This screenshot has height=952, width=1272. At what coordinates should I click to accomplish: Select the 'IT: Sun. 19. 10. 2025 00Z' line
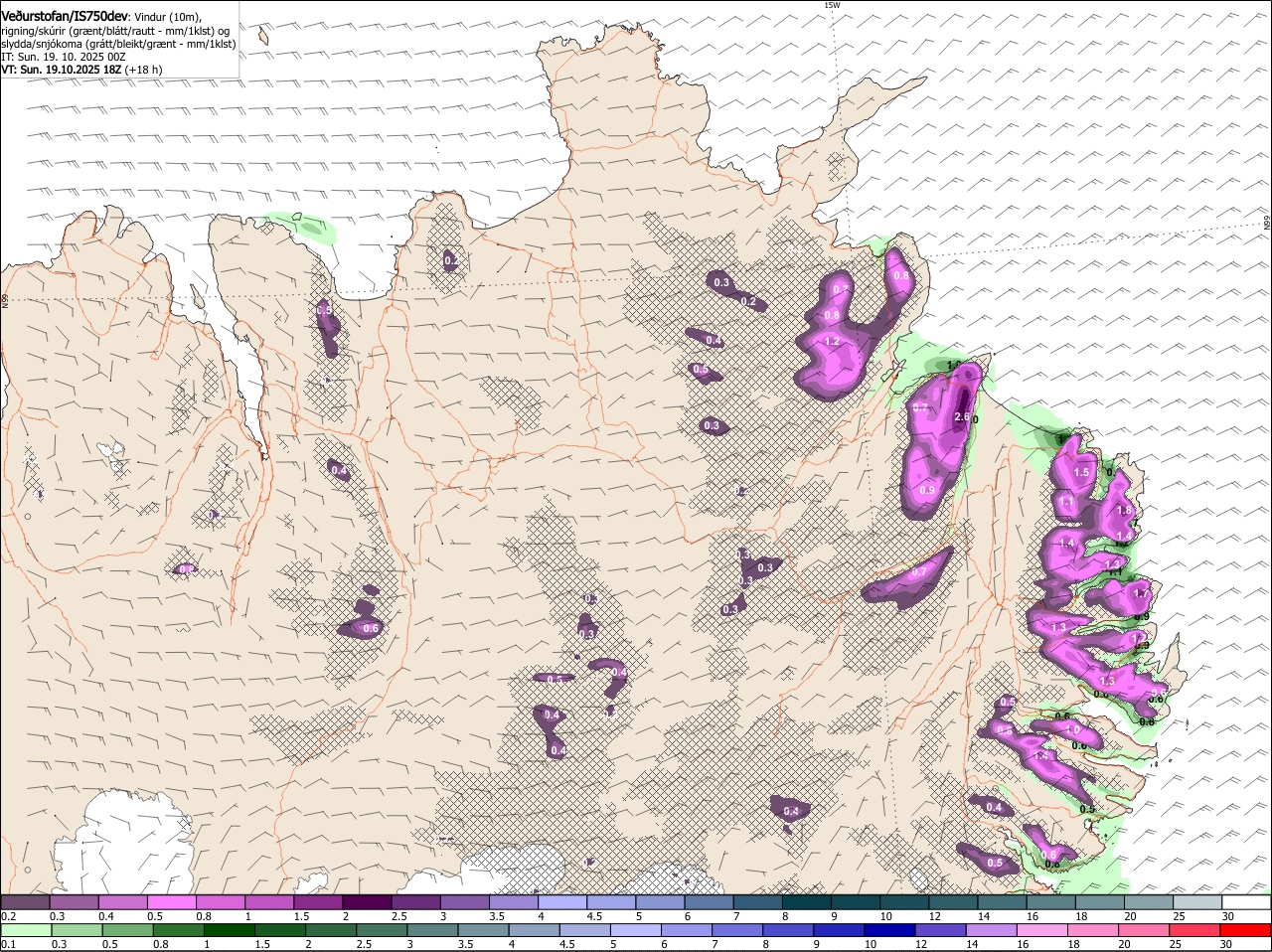pyautogui.click(x=64, y=57)
